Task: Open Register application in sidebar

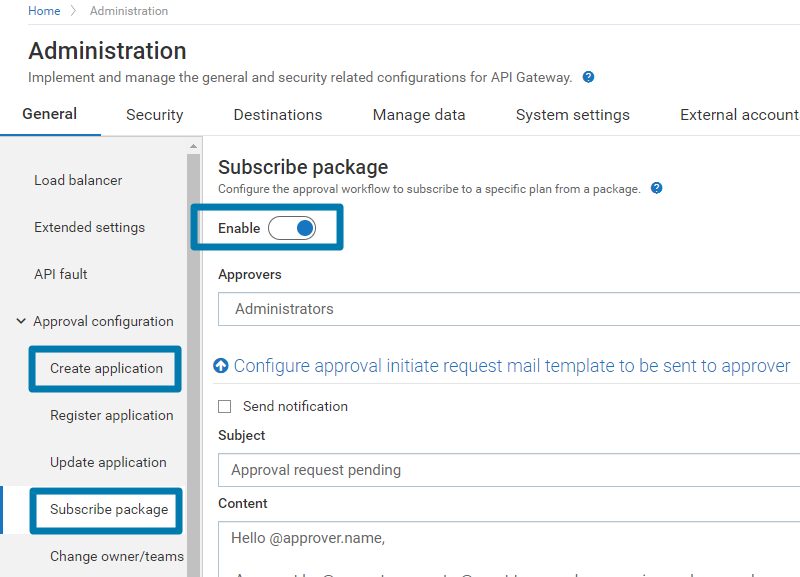Action: click(111, 415)
